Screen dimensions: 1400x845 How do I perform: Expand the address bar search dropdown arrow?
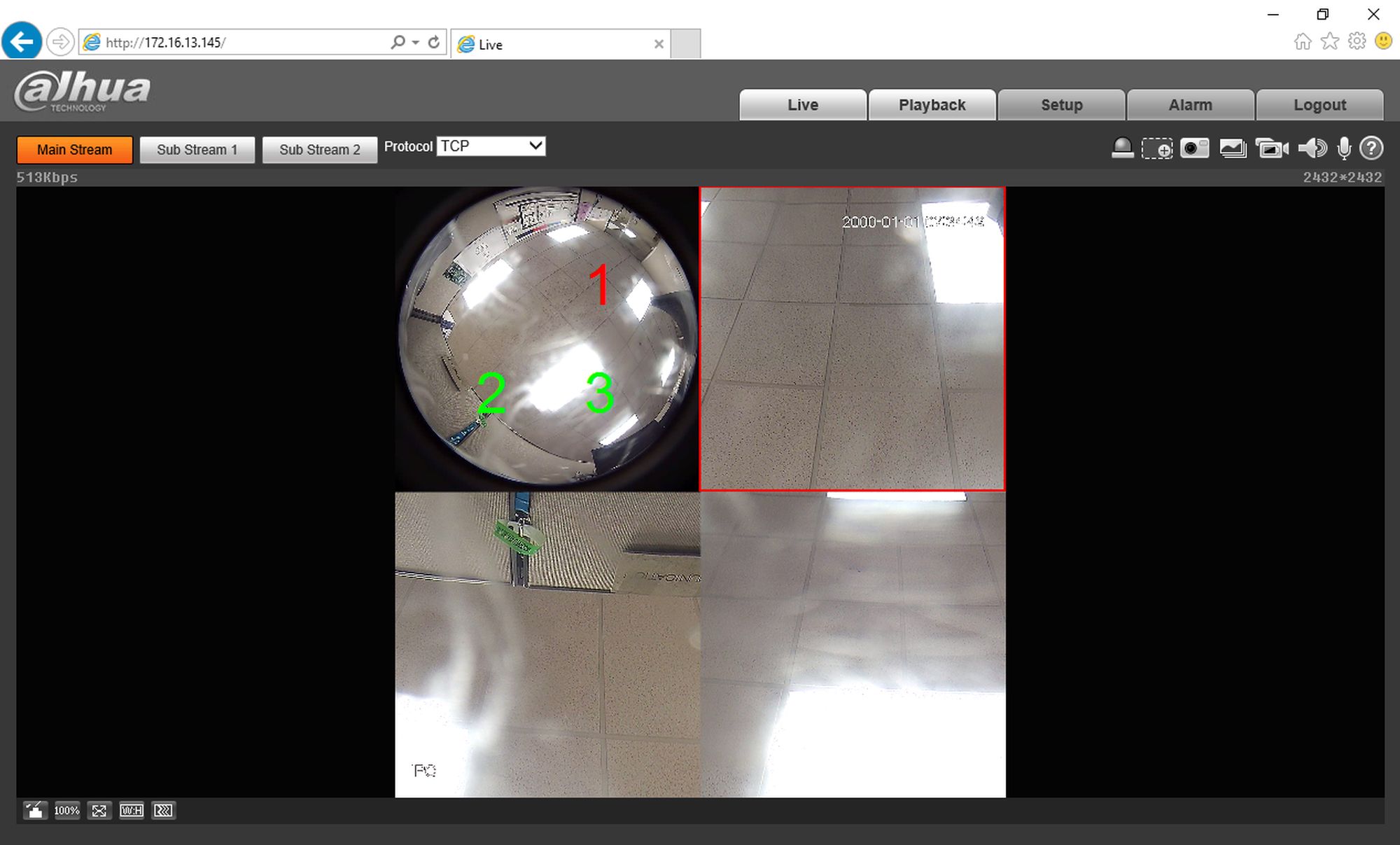(x=415, y=43)
